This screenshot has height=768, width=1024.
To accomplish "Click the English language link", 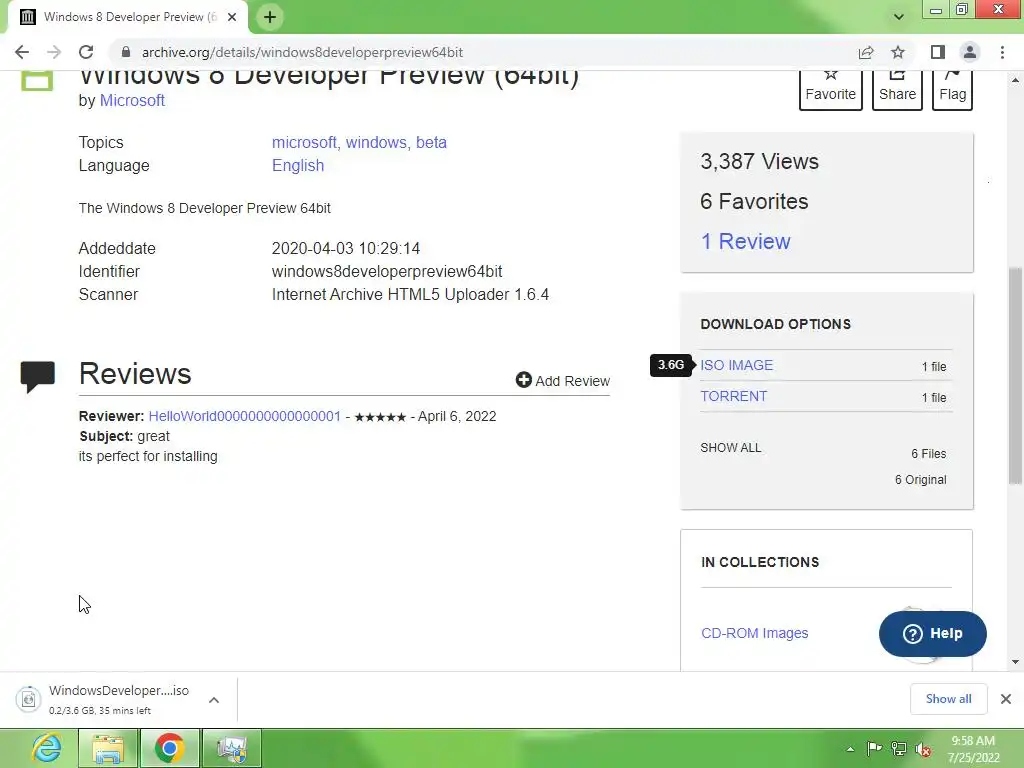I will point(298,165).
